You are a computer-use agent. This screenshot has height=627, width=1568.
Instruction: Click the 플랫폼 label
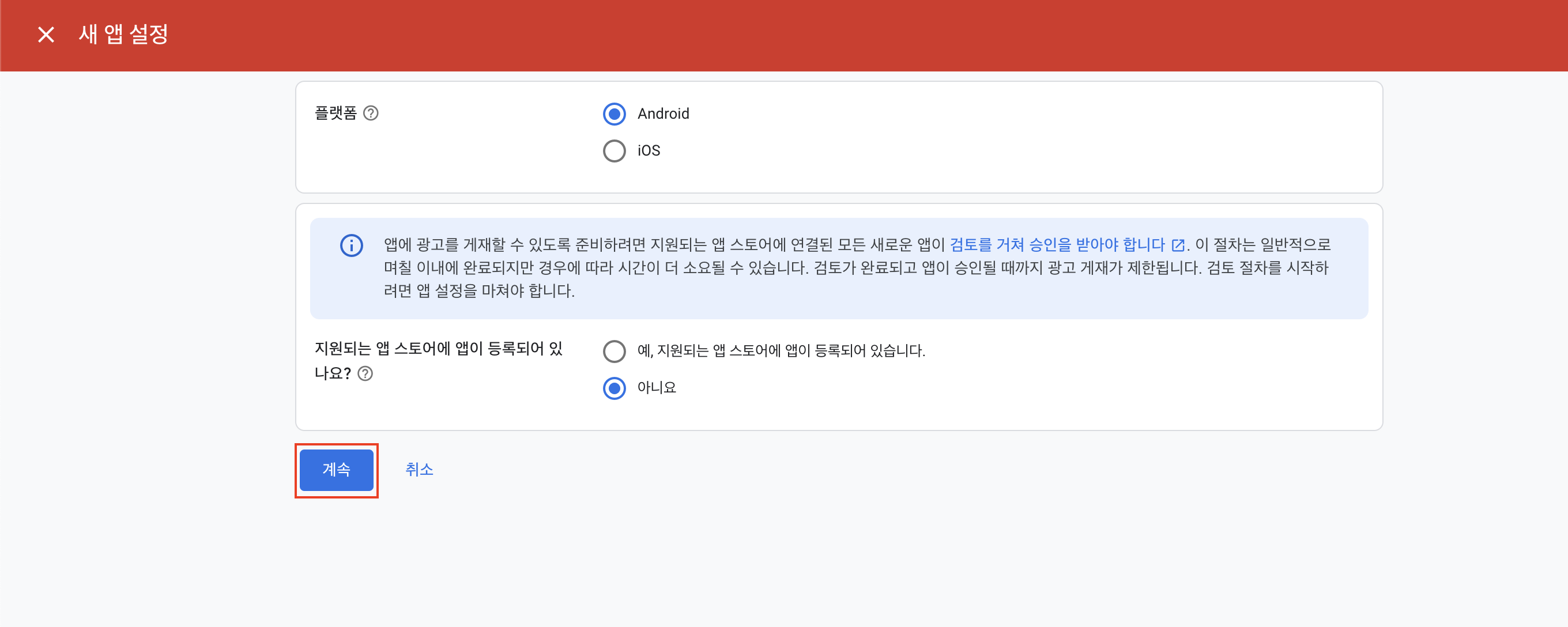336,113
